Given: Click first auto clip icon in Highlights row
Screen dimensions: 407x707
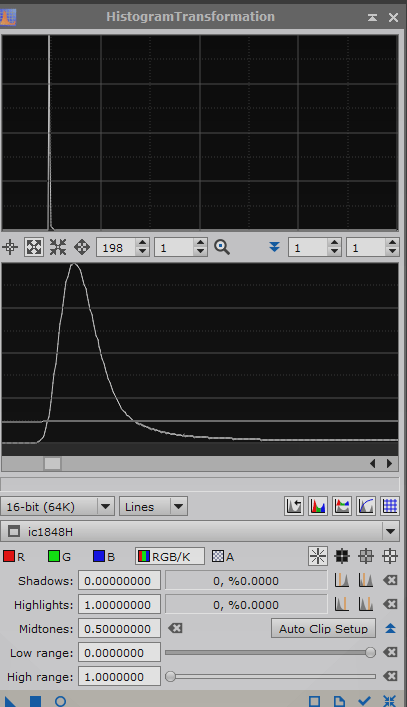Looking at the screenshot, I should [x=342, y=604].
